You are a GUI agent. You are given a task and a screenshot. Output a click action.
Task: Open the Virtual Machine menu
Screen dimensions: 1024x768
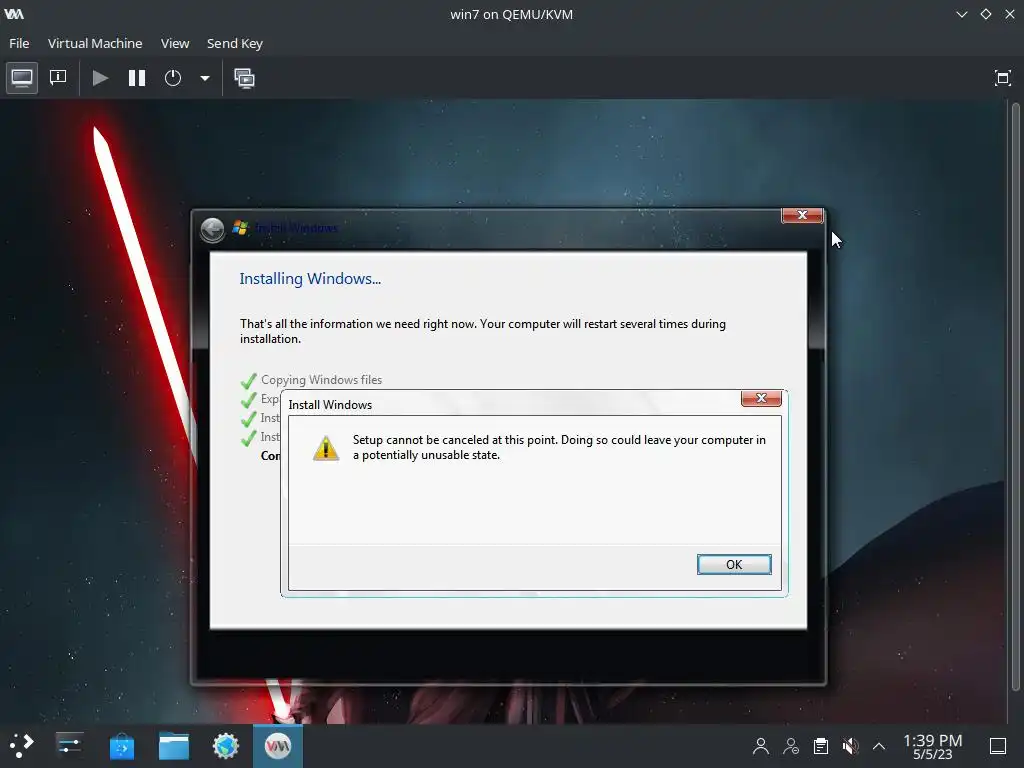(x=95, y=43)
